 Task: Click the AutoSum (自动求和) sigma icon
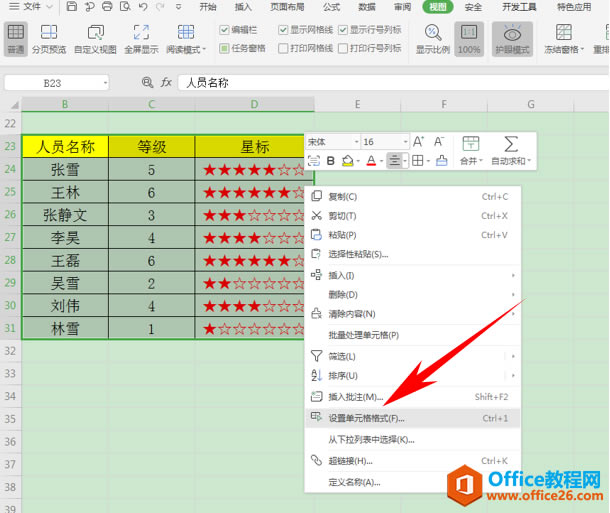511,144
